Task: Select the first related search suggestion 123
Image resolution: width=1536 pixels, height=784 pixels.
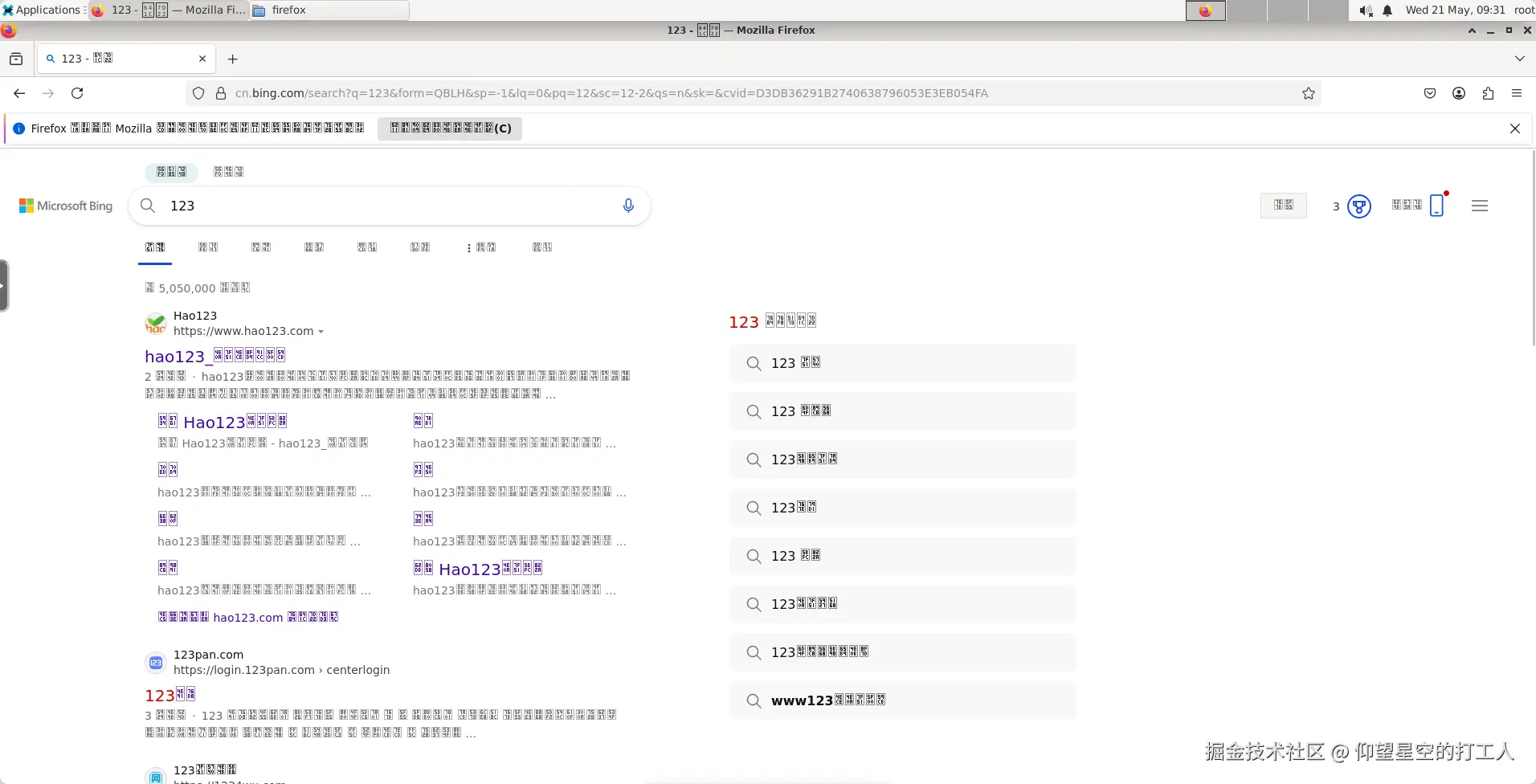Action: (x=902, y=363)
